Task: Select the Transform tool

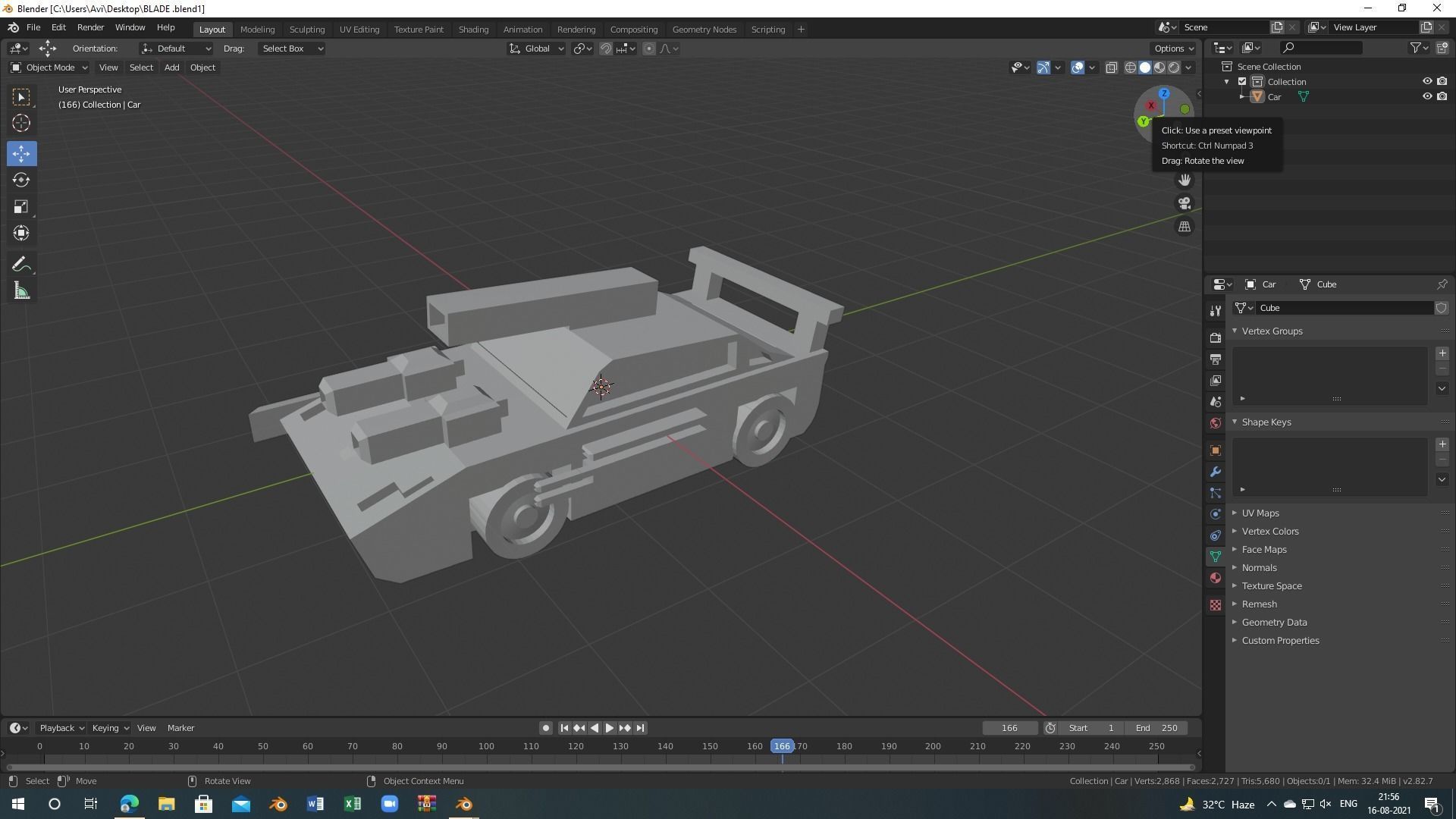Action: (x=21, y=233)
